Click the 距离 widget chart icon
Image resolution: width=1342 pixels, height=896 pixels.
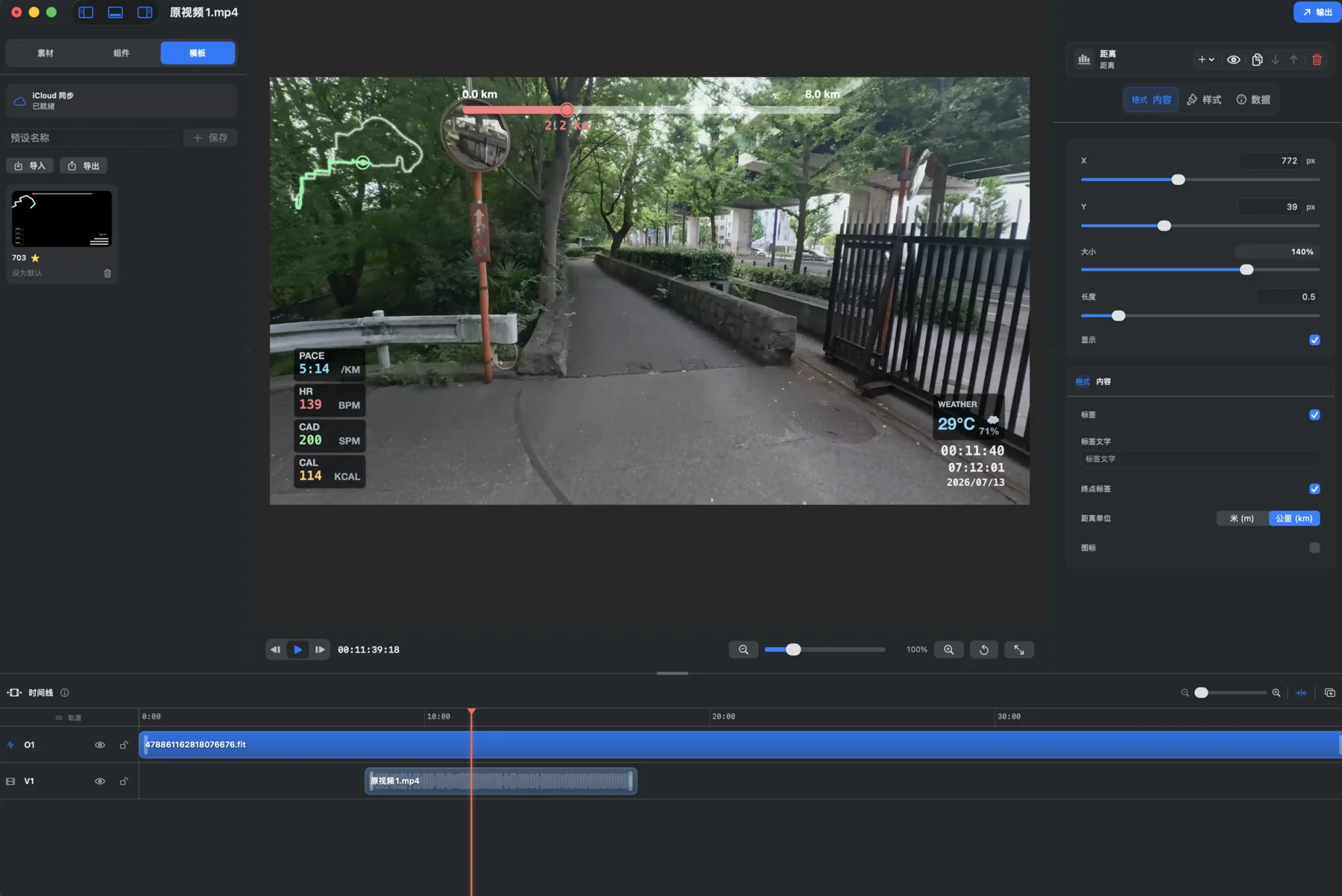coord(1084,60)
